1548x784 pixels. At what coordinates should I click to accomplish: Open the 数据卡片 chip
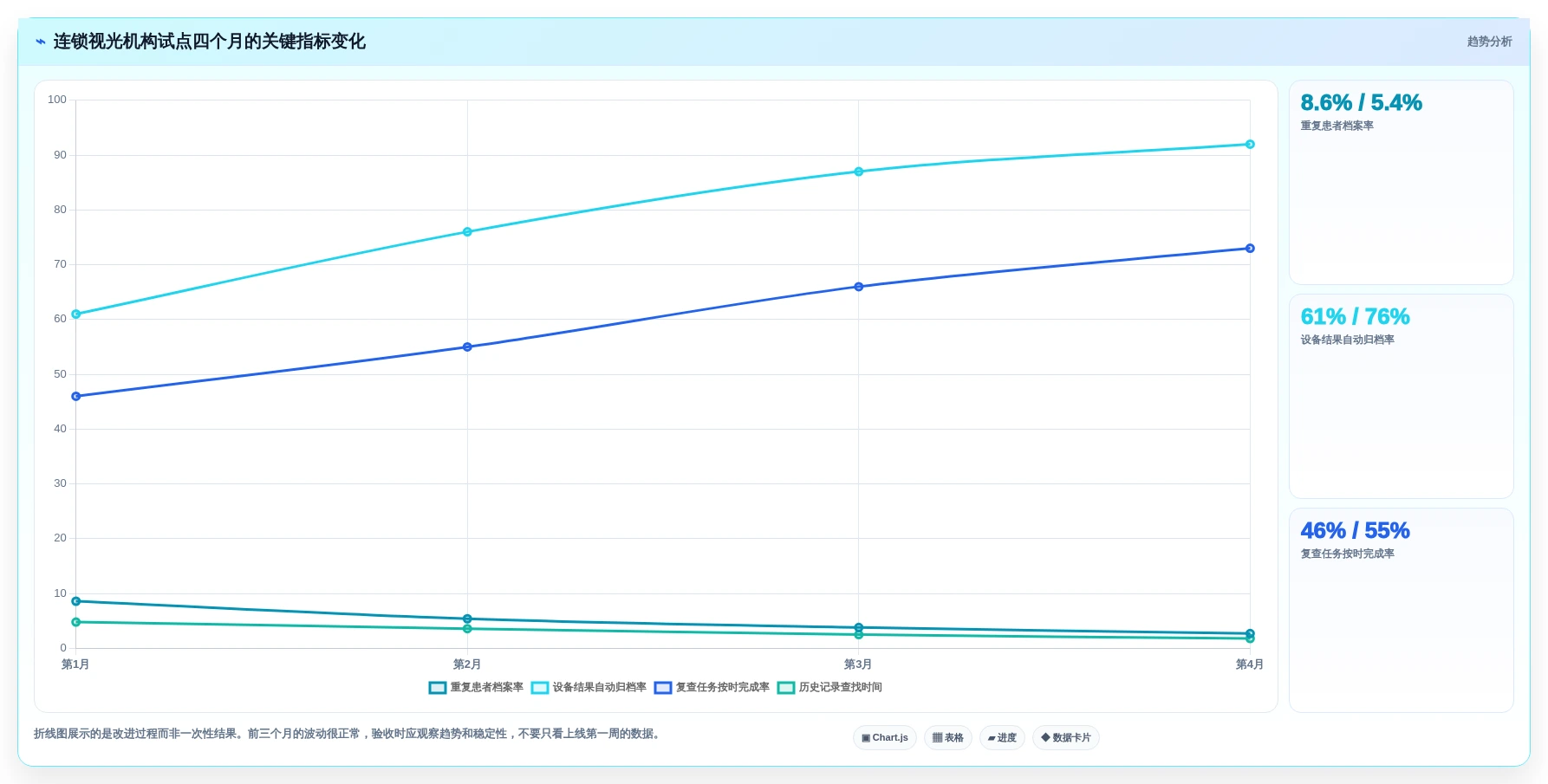(1066, 738)
